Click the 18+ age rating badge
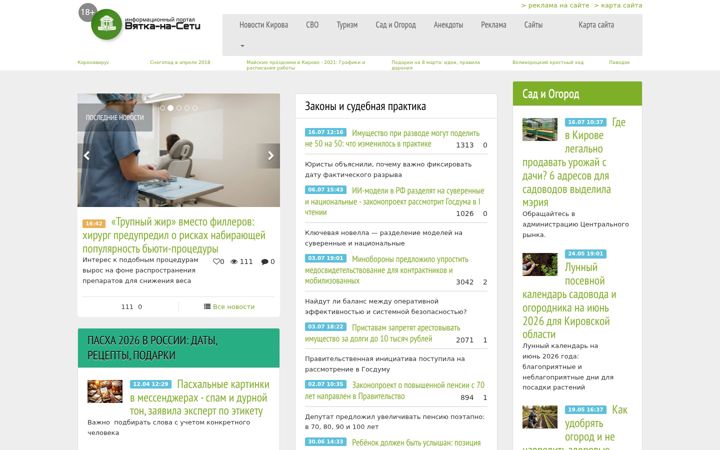This screenshot has height=450, width=720. [87, 12]
